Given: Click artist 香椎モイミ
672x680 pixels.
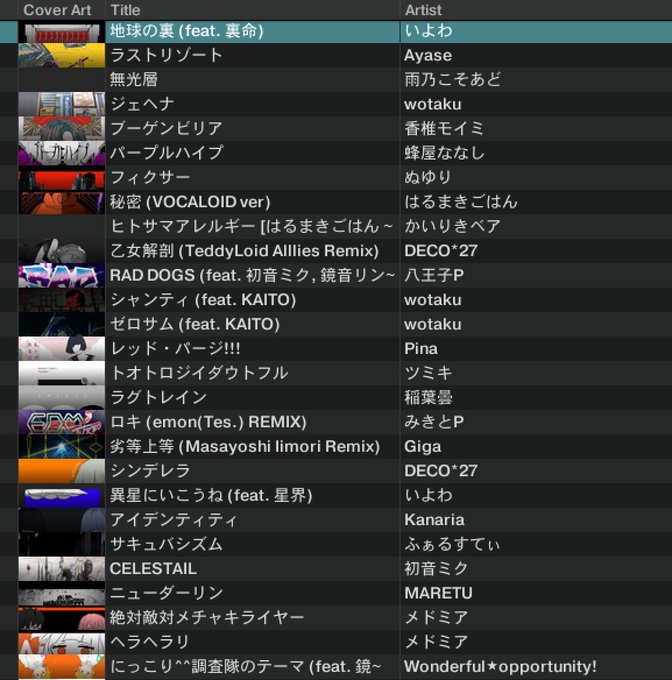Looking at the screenshot, I should click(x=444, y=128).
